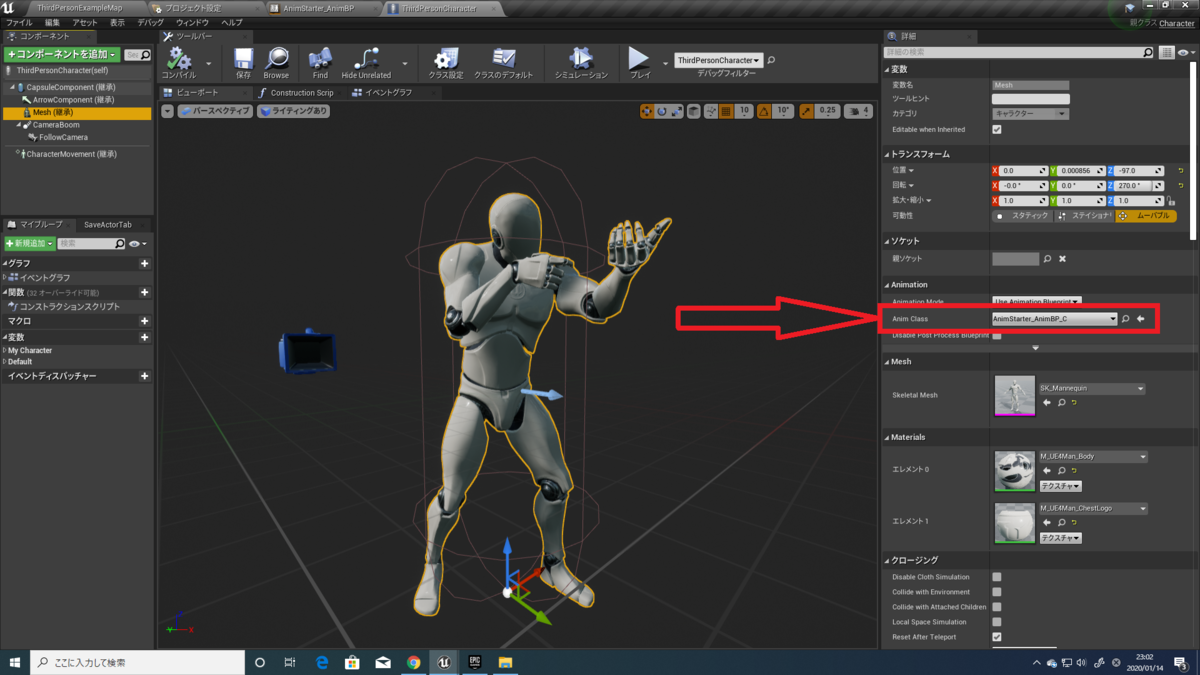Open エレメント 0 material dropdown M_UE4Man_Body

1093,457
